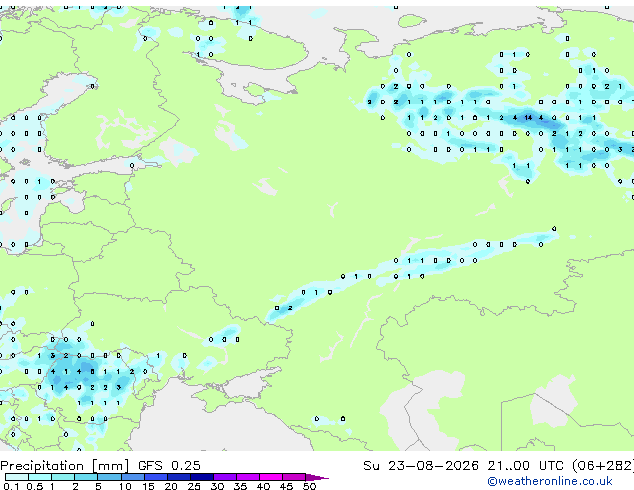Click legend scale label "45"
Image resolution: width=634 pixels, height=490 pixels.
(286, 486)
